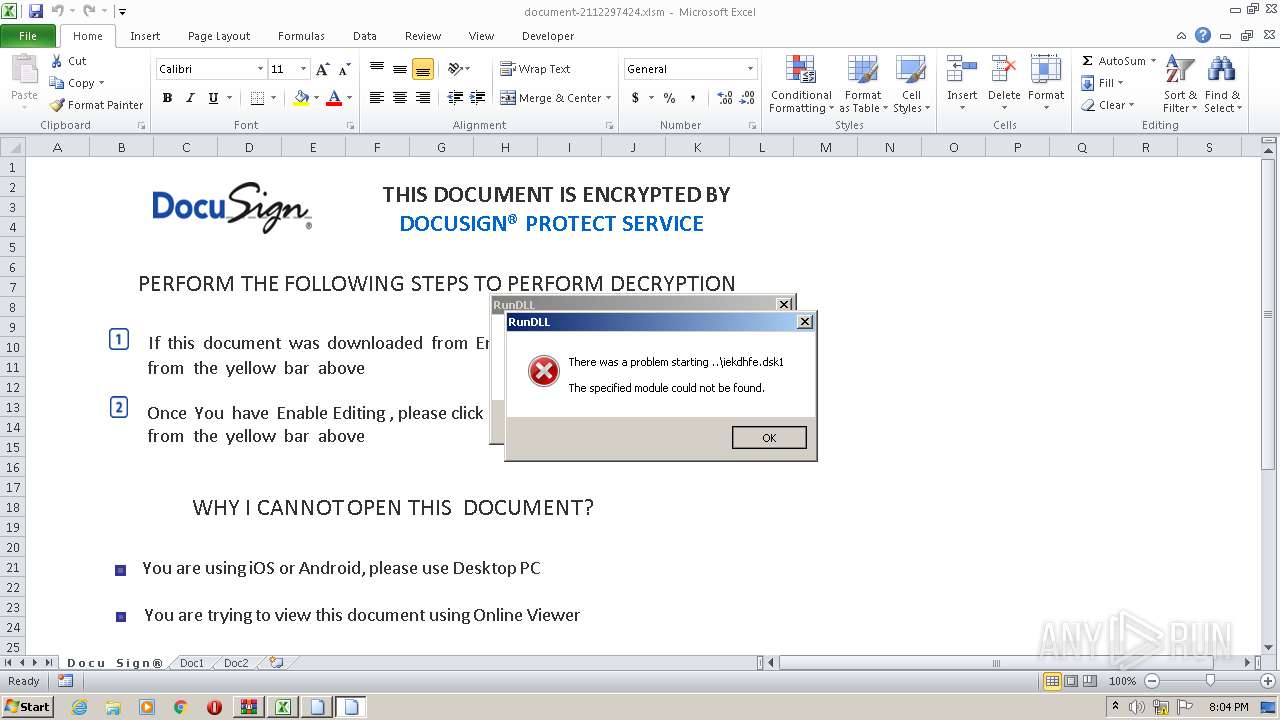Decrease decimal places
This screenshot has height=720, width=1280.
[748, 98]
